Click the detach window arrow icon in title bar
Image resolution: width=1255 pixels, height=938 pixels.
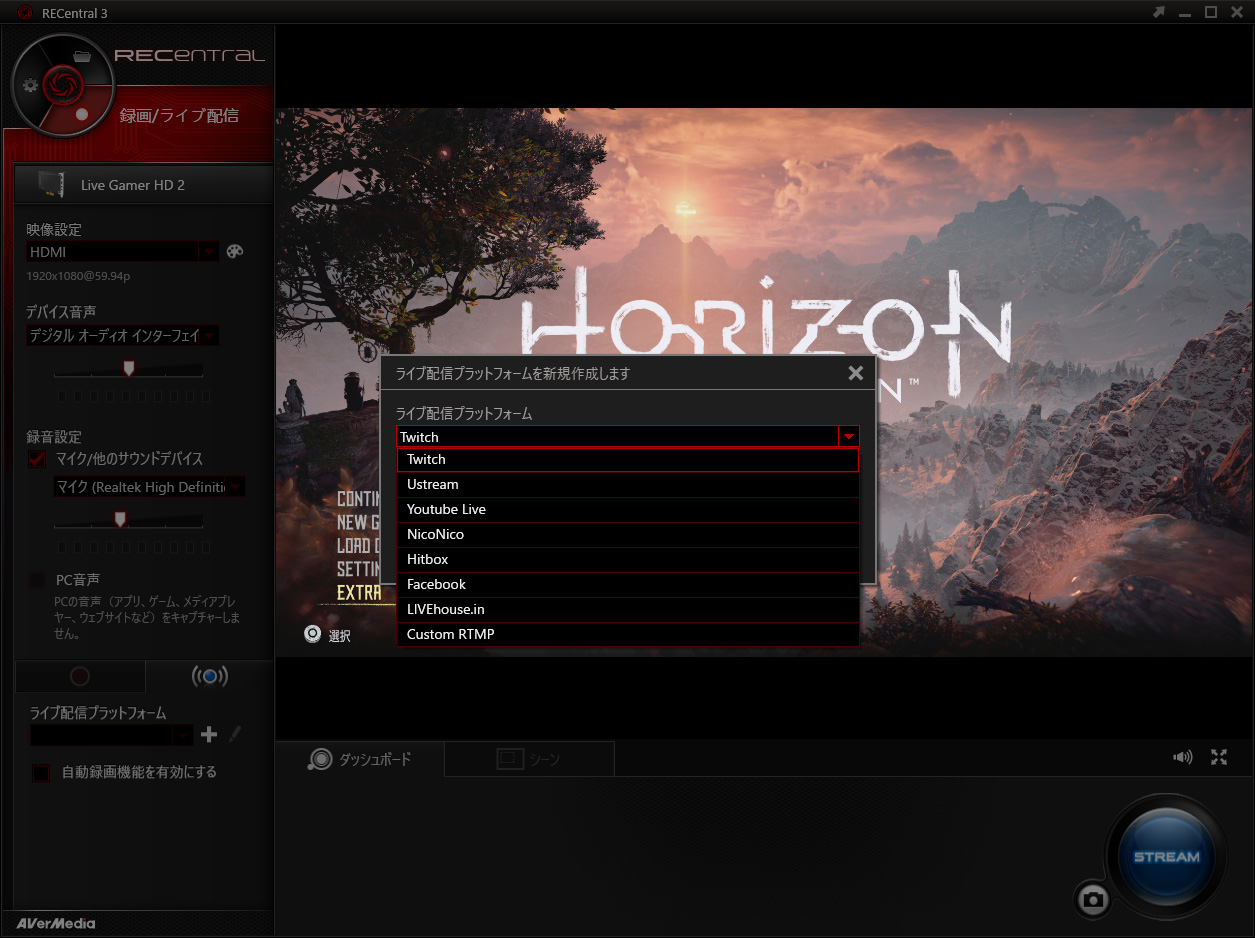click(x=1159, y=12)
